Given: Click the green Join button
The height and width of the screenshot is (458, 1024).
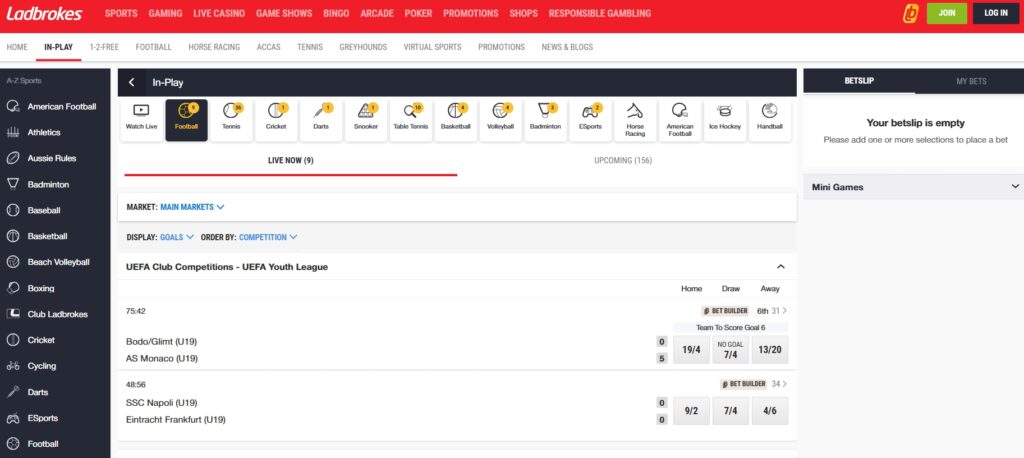Looking at the screenshot, I should pyautogui.click(x=947, y=13).
